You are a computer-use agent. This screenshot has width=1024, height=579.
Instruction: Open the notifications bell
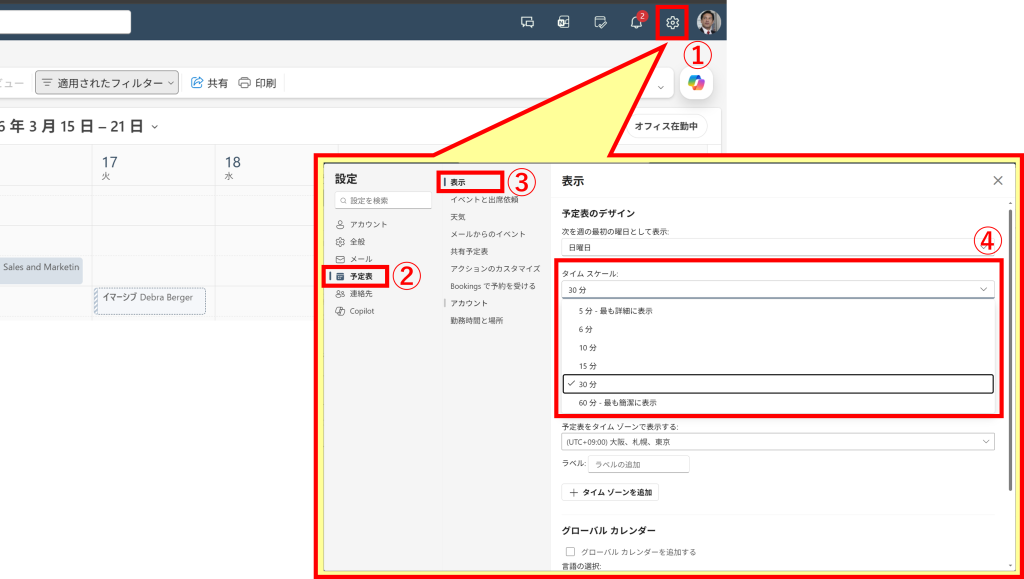point(636,22)
